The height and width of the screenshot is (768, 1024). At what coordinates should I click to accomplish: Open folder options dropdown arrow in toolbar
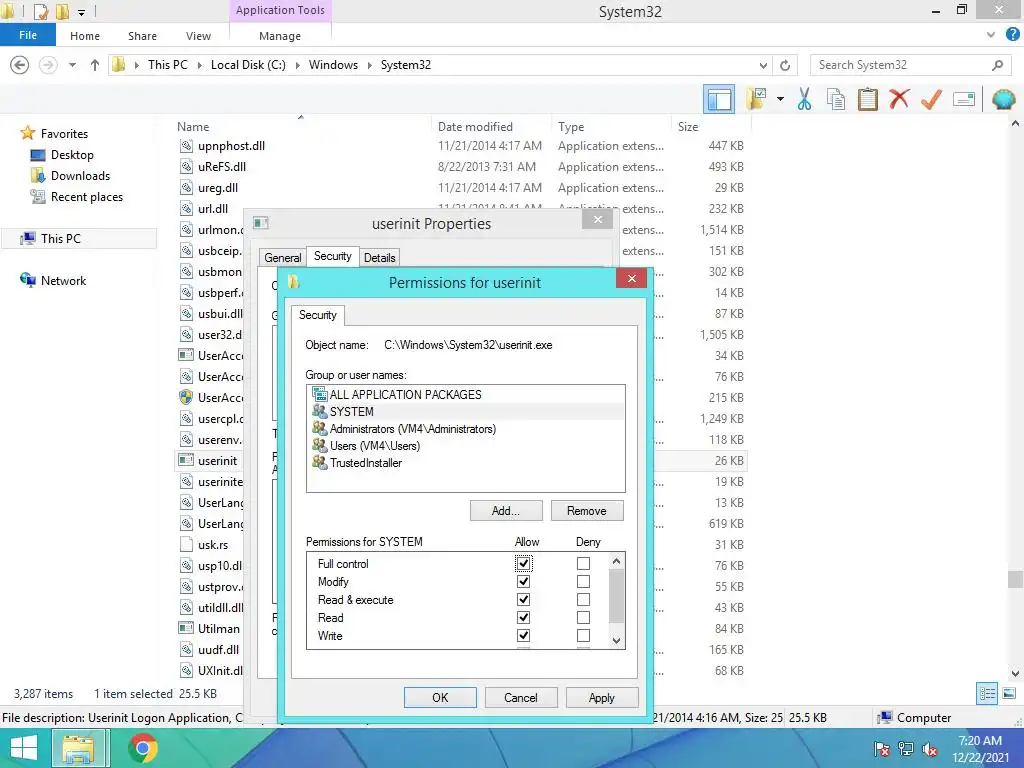[x=780, y=99]
